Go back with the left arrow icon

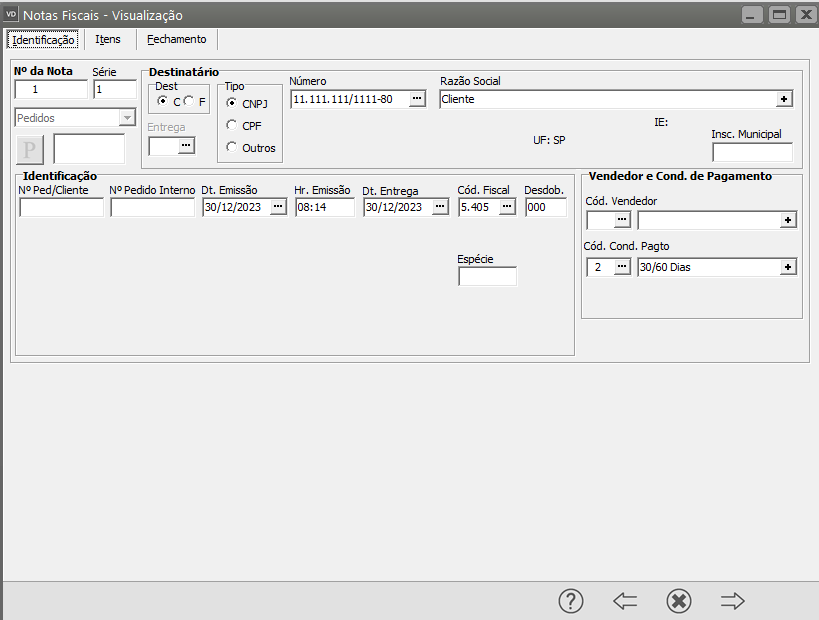click(625, 601)
